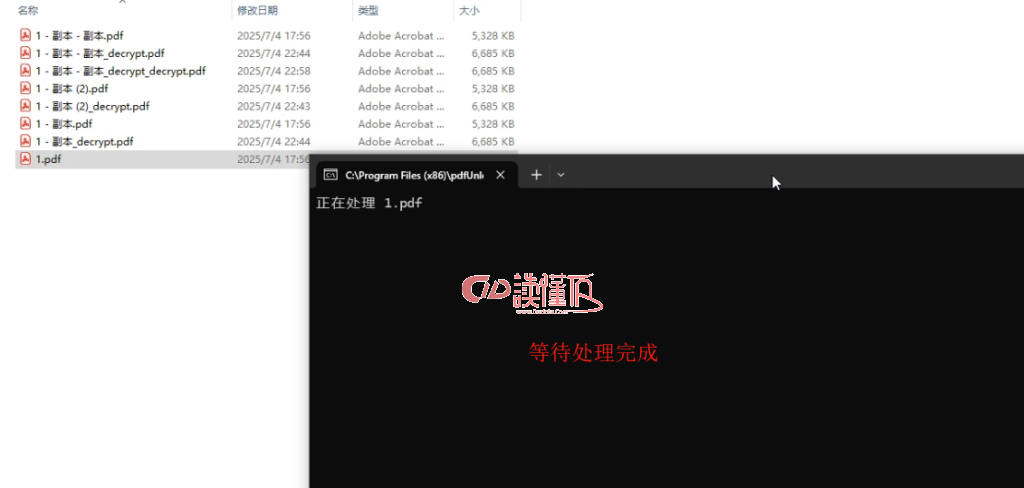Select file name 1 - 副本 (2)_decrypt.pdf
Screen dimensions: 1024x488
tap(93, 106)
